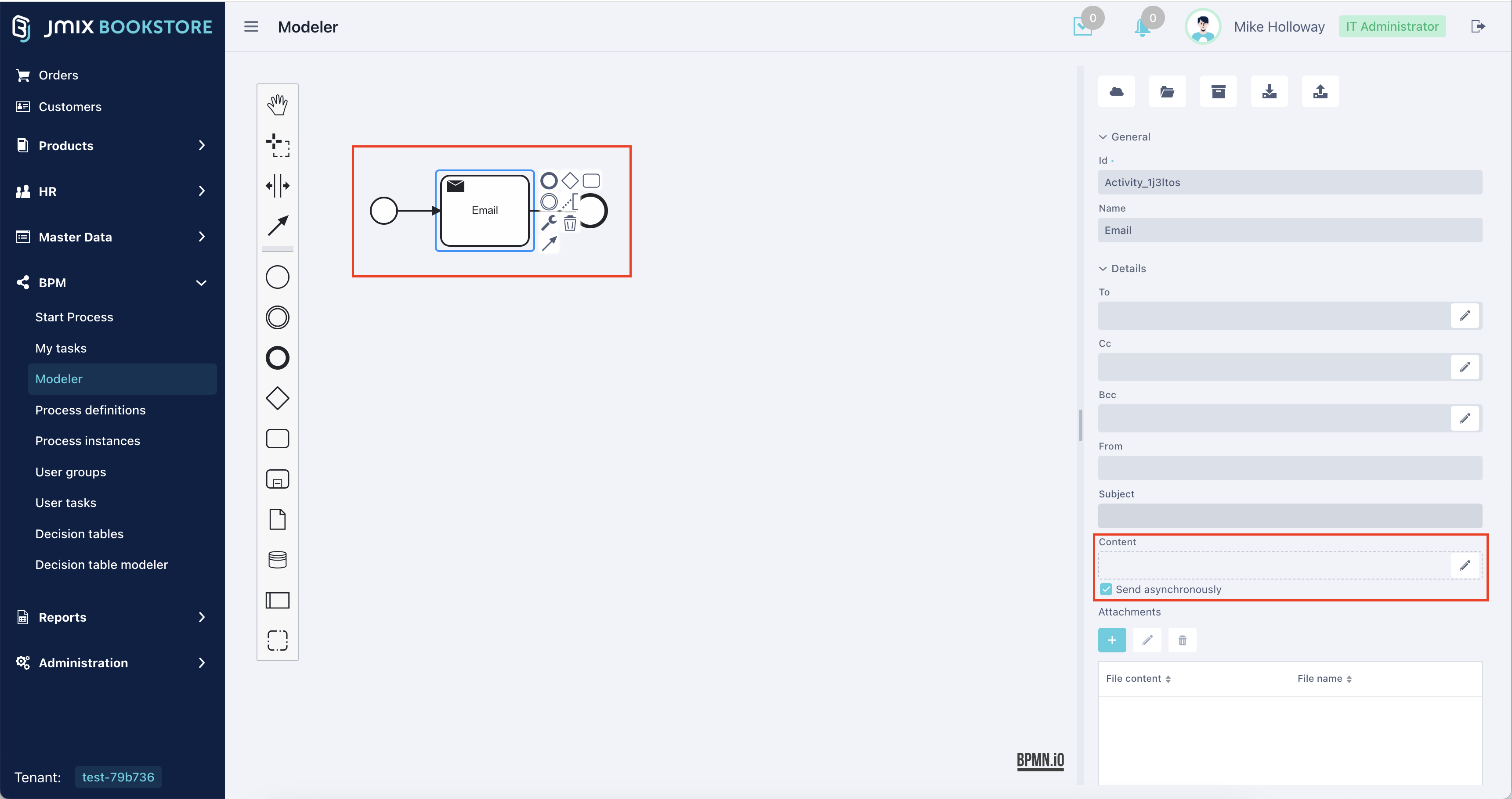Open Process definitions menu item
1512x799 pixels.
coord(90,410)
